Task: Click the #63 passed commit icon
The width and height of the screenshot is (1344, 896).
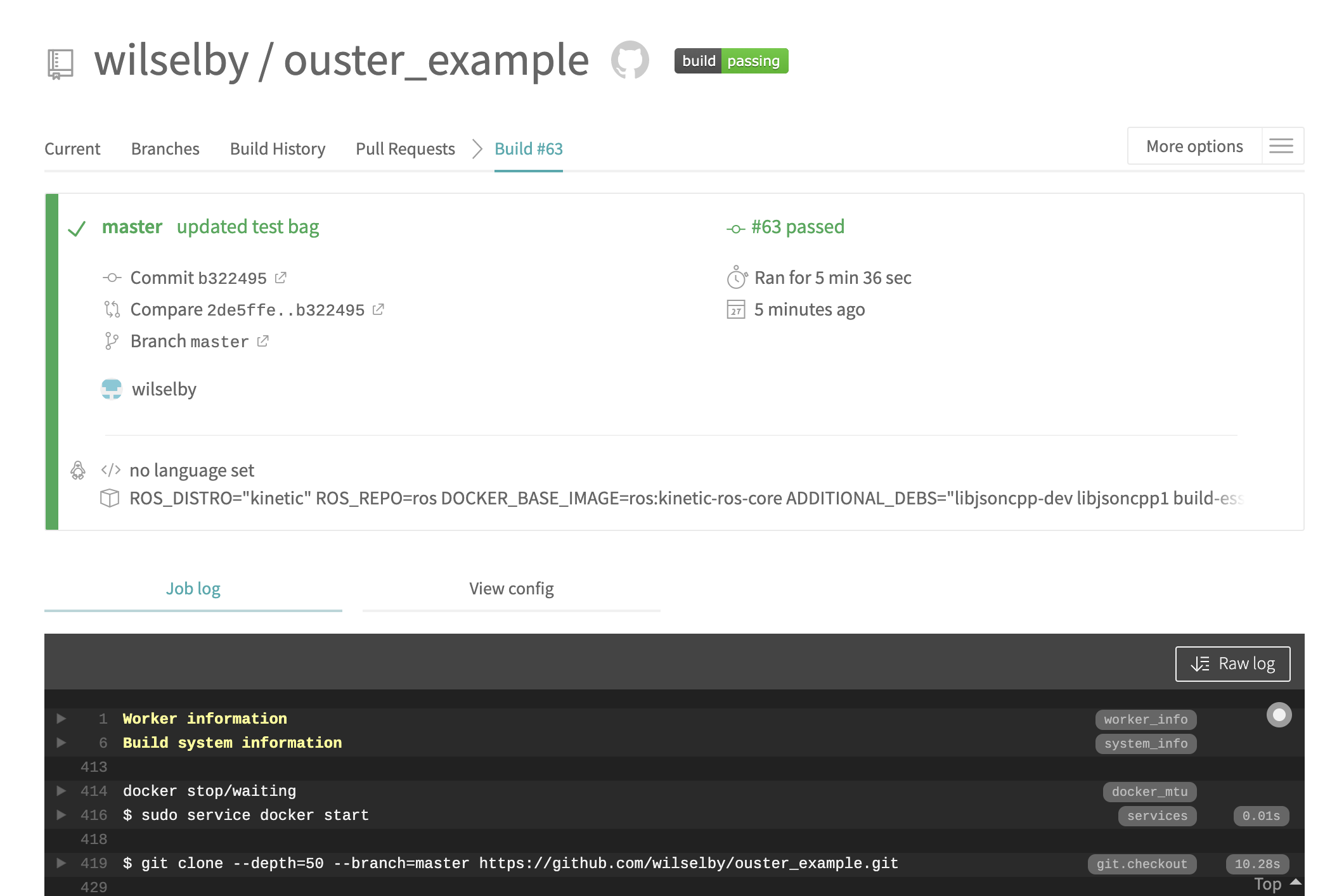Action: [735, 229]
